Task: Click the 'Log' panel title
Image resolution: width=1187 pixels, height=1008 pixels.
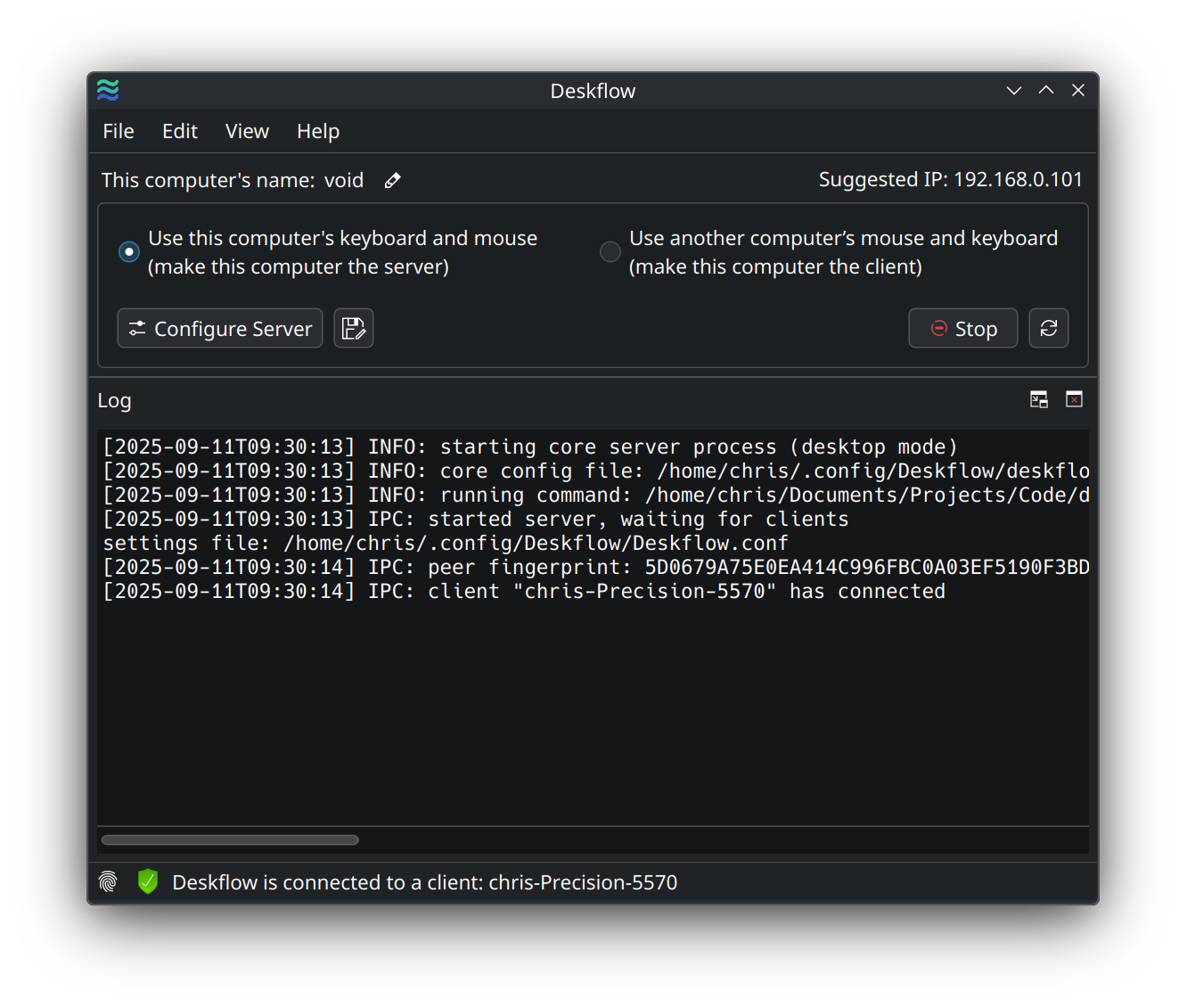Action: pos(114,401)
